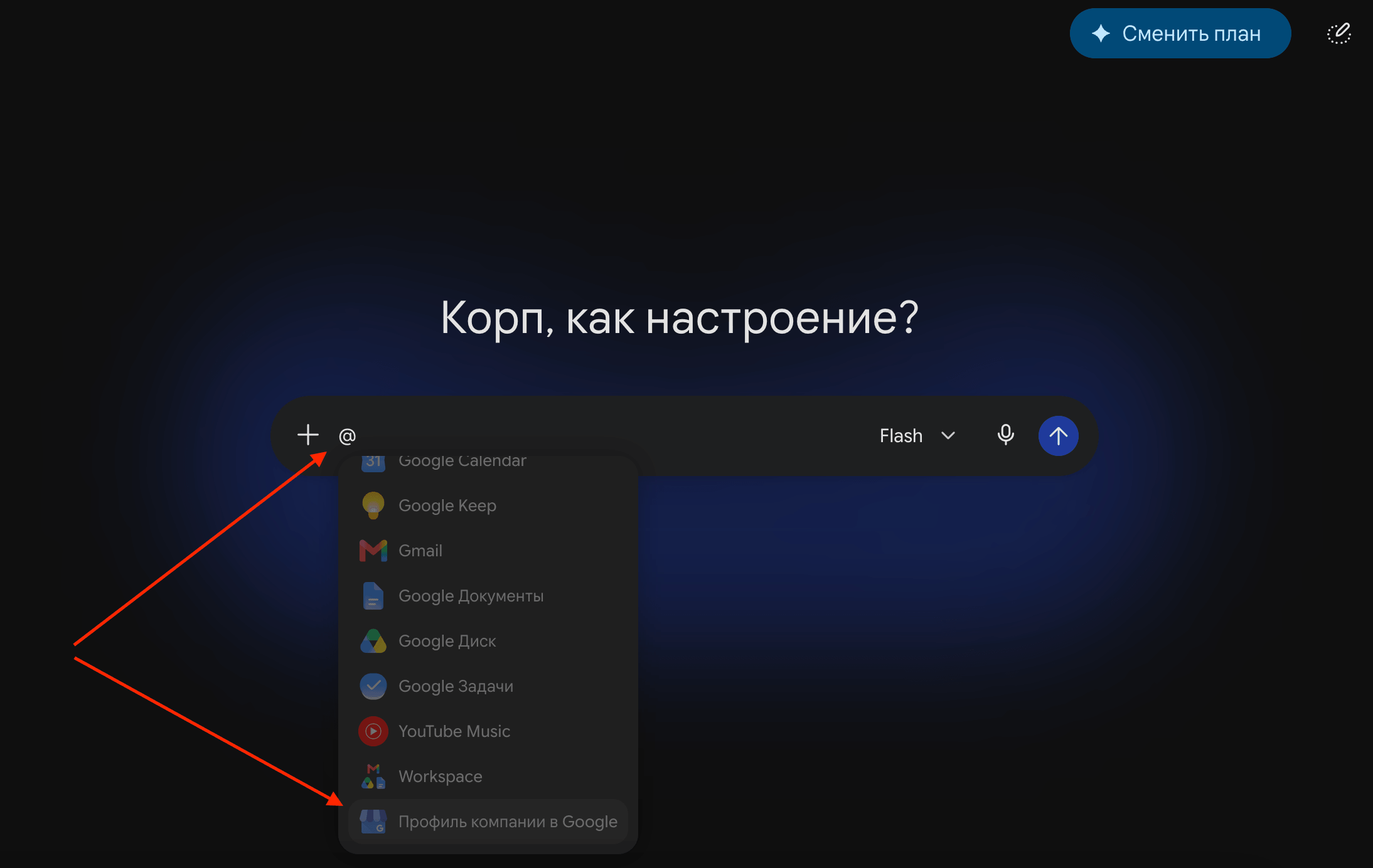The width and height of the screenshot is (1373, 868).
Task: Click the plus attach button
Action: 307,435
